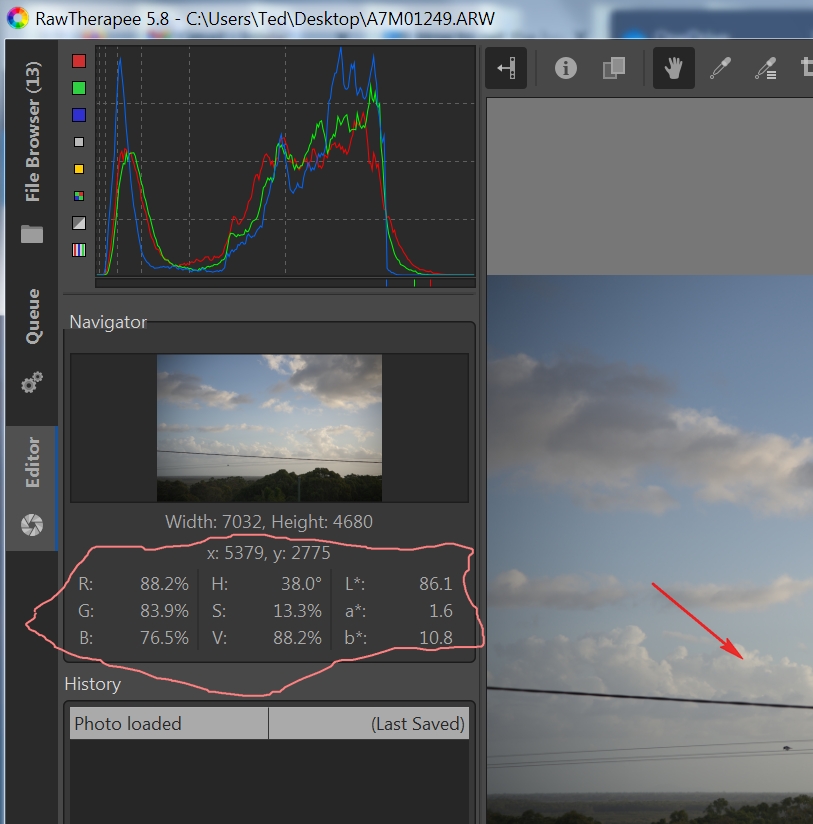The height and width of the screenshot is (824, 813).
Task: Collapse the left panel with arrow icon
Action: click(x=510, y=68)
